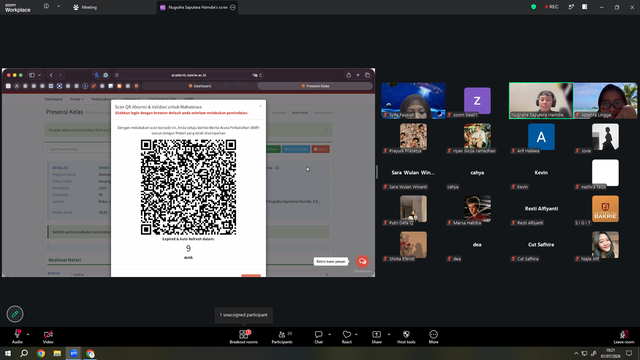The image size is (640, 360).
Task: Switch to the Meeting tab
Action: coord(85,7)
